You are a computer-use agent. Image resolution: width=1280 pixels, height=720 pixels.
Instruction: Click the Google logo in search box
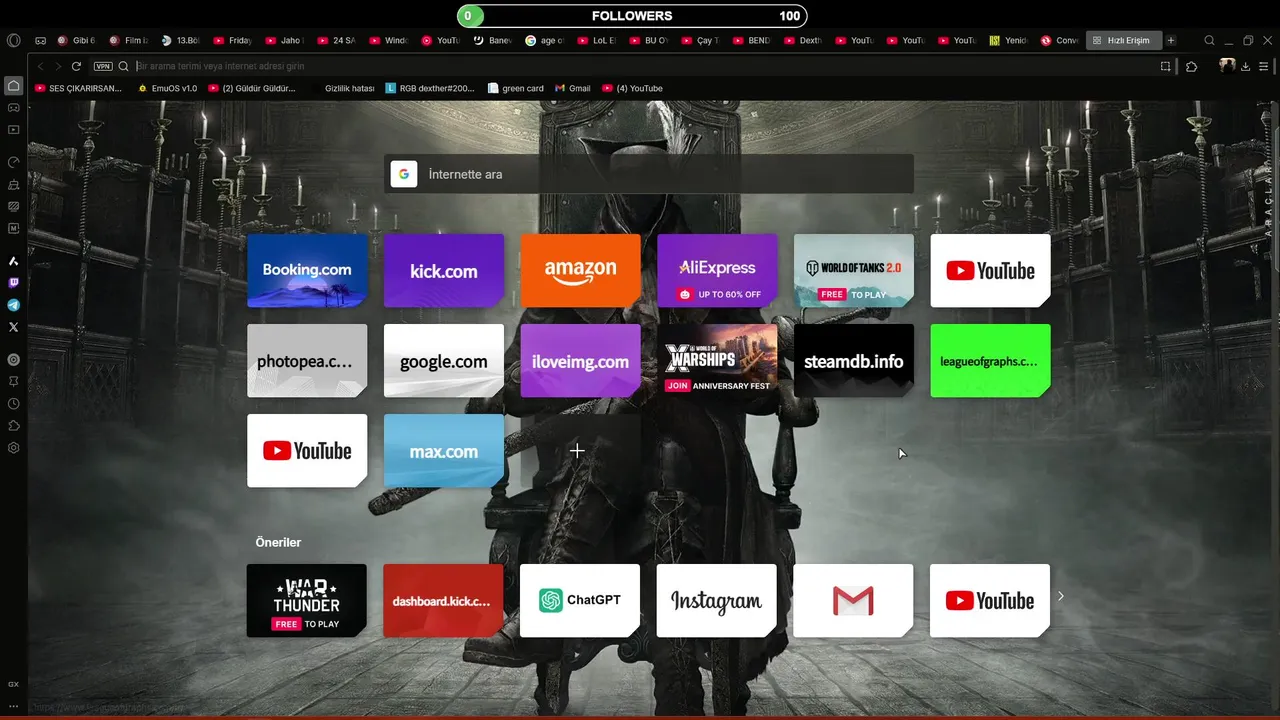(x=404, y=174)
